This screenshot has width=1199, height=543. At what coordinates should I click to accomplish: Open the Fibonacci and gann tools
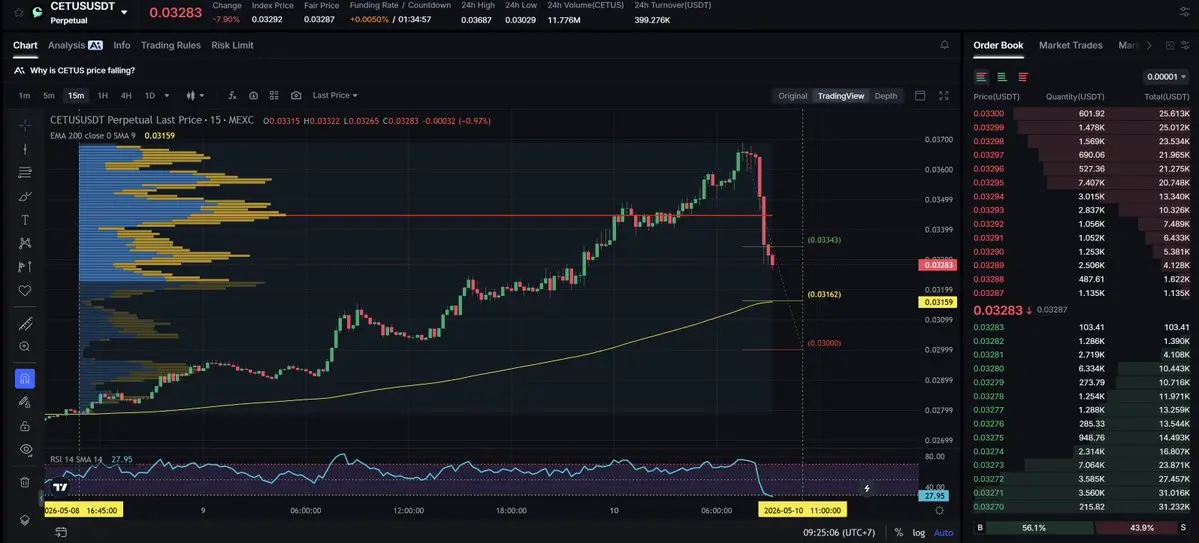click(24, 172)
